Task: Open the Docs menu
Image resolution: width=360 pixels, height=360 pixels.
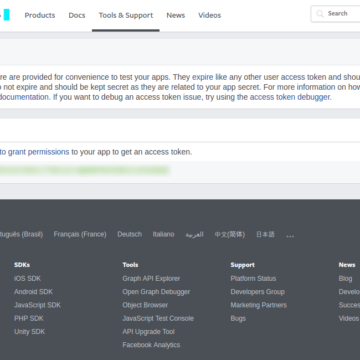Action: pos(77,15)
